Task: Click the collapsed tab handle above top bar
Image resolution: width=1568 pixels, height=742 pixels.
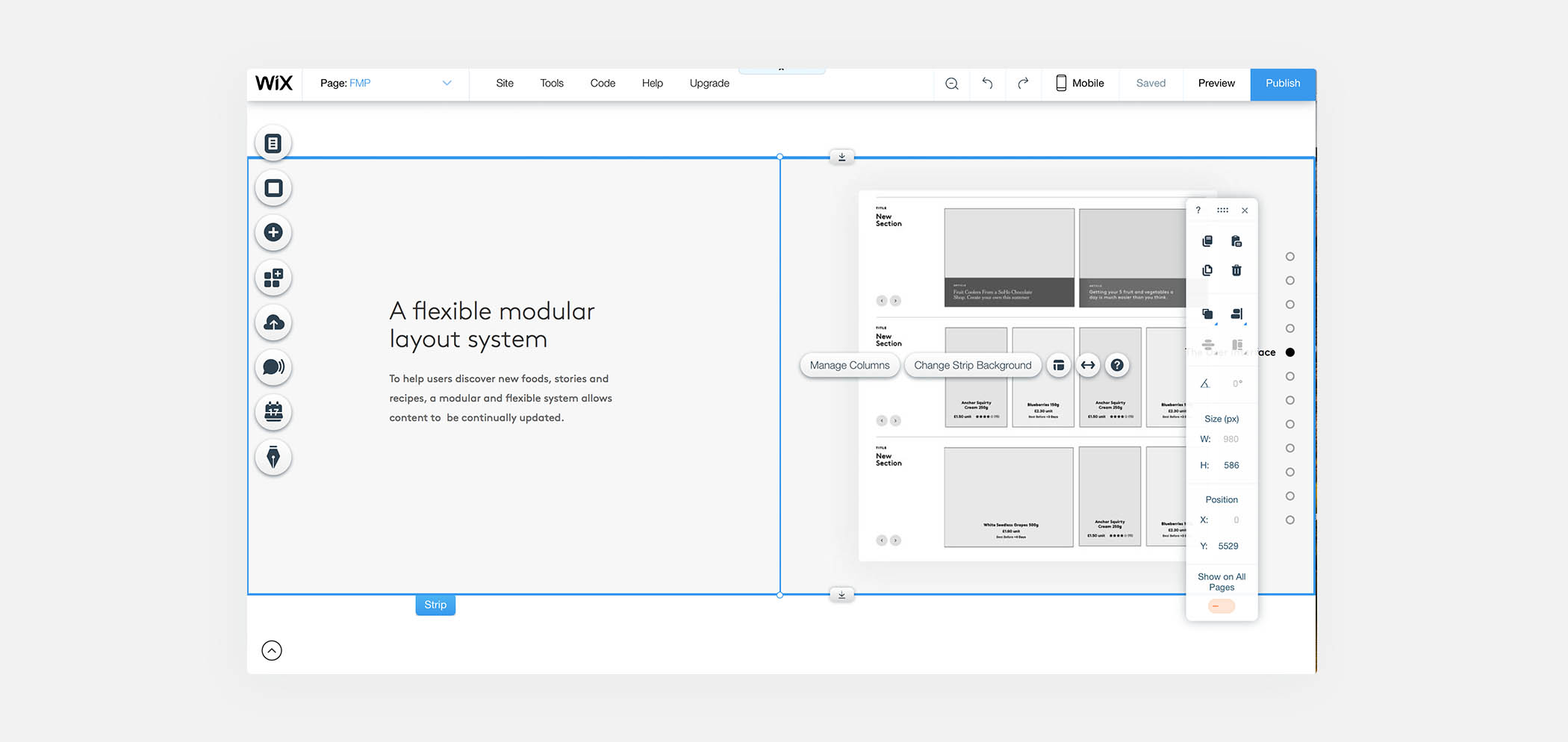Action: point(782,71)
